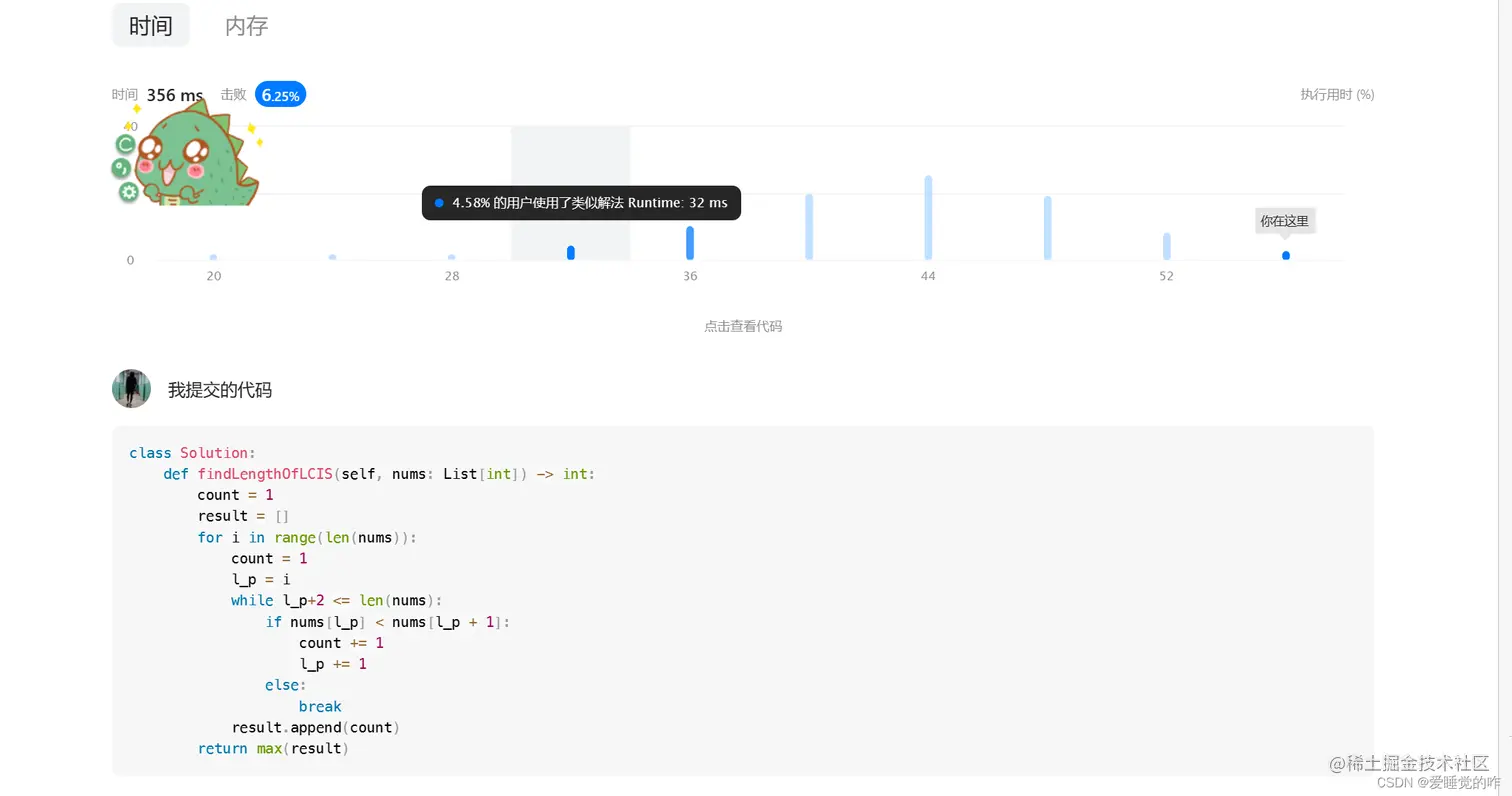Click the 36 x-axis label

690,276
